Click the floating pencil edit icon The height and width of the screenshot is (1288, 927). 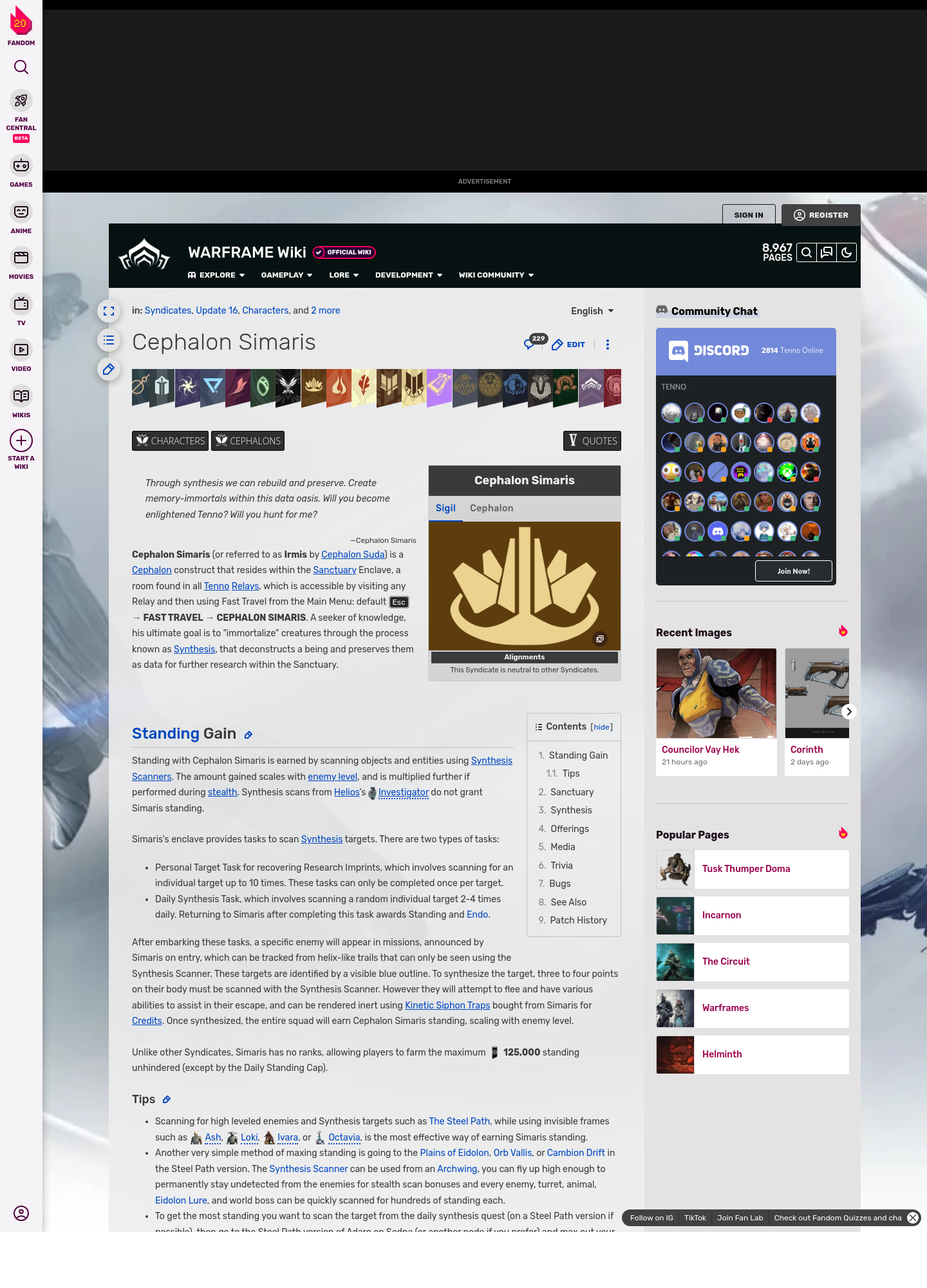(109, 369)
